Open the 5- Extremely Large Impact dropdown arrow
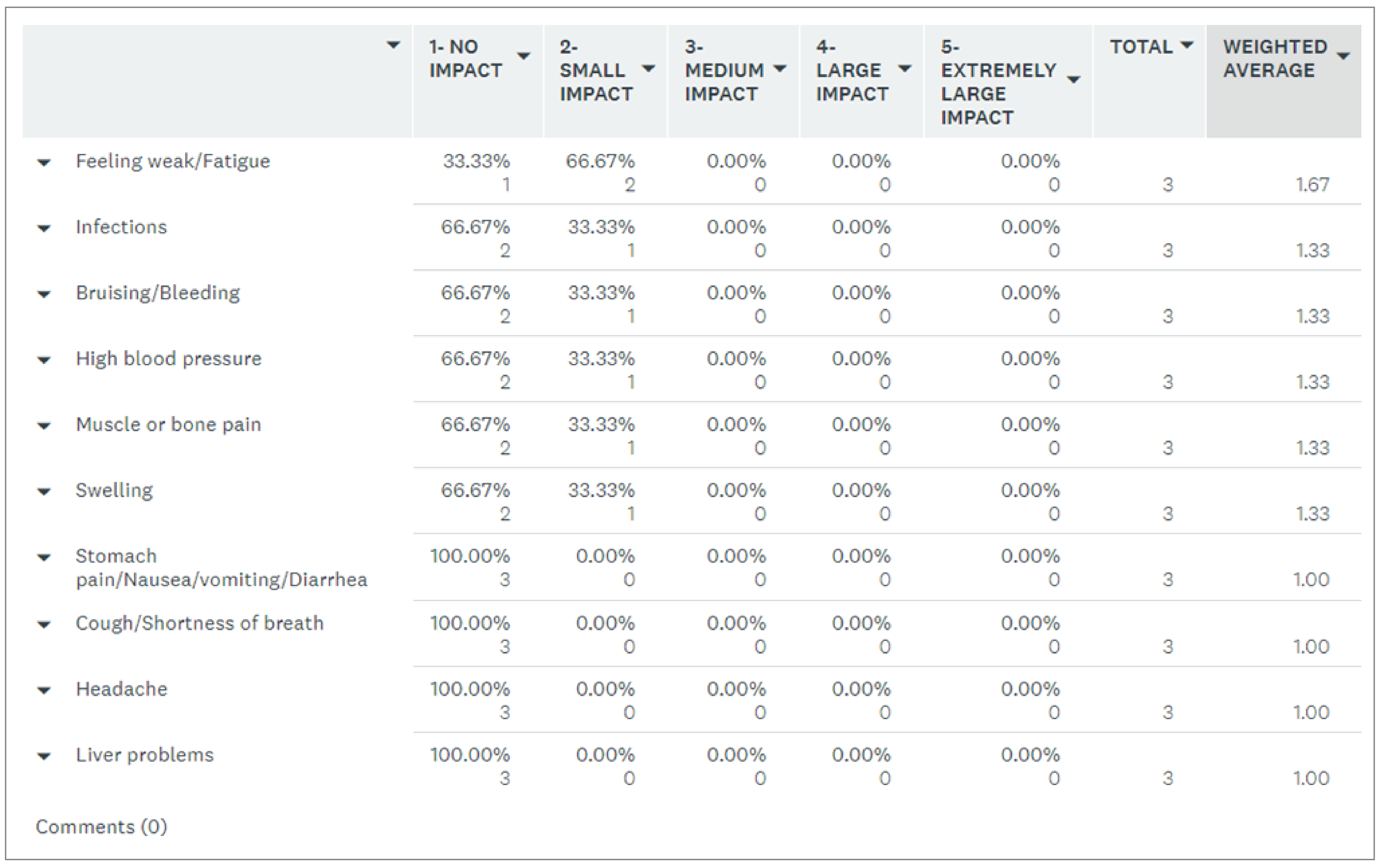 (x=1073, y=80)
